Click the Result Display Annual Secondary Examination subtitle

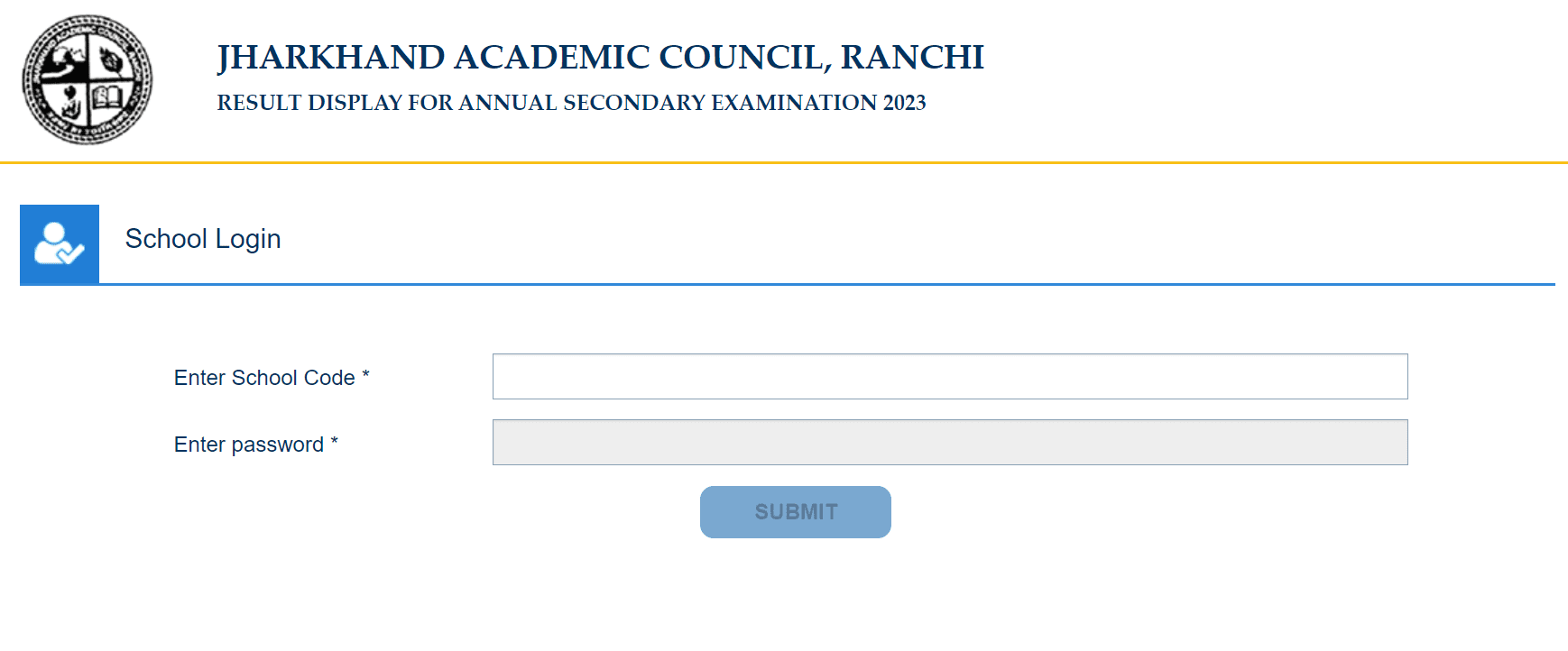pyautogui.click(x=571, y=103)
